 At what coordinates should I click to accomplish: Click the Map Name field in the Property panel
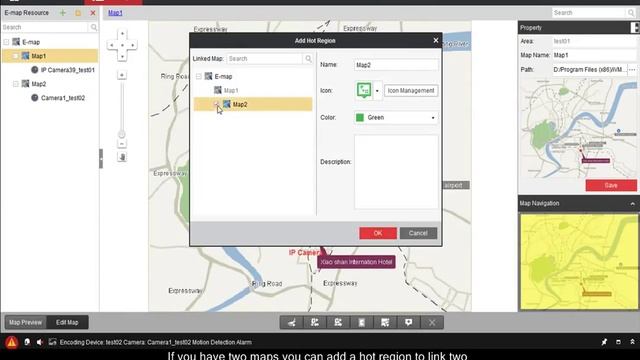594,55
